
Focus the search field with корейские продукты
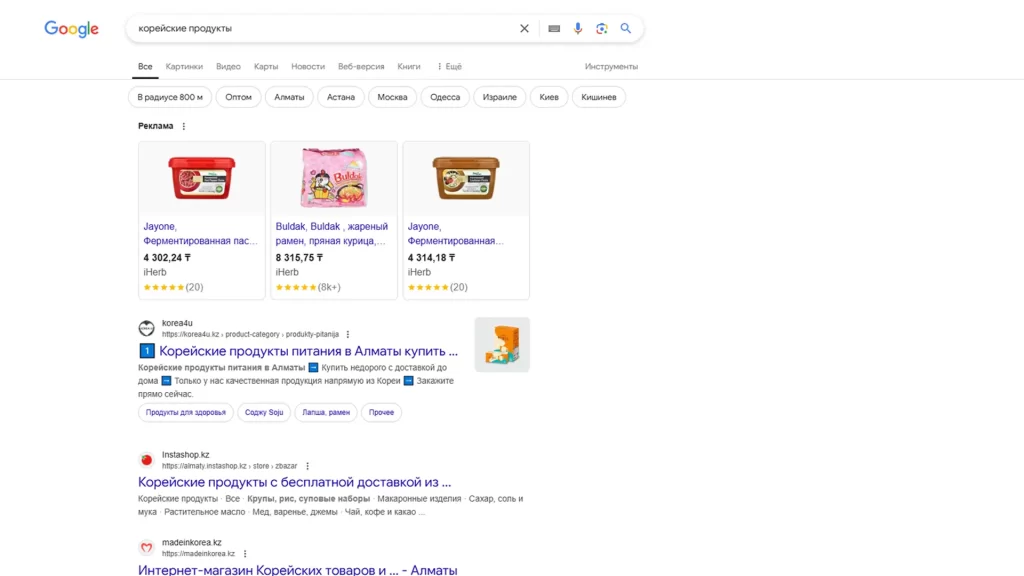[x=320, y=28]
